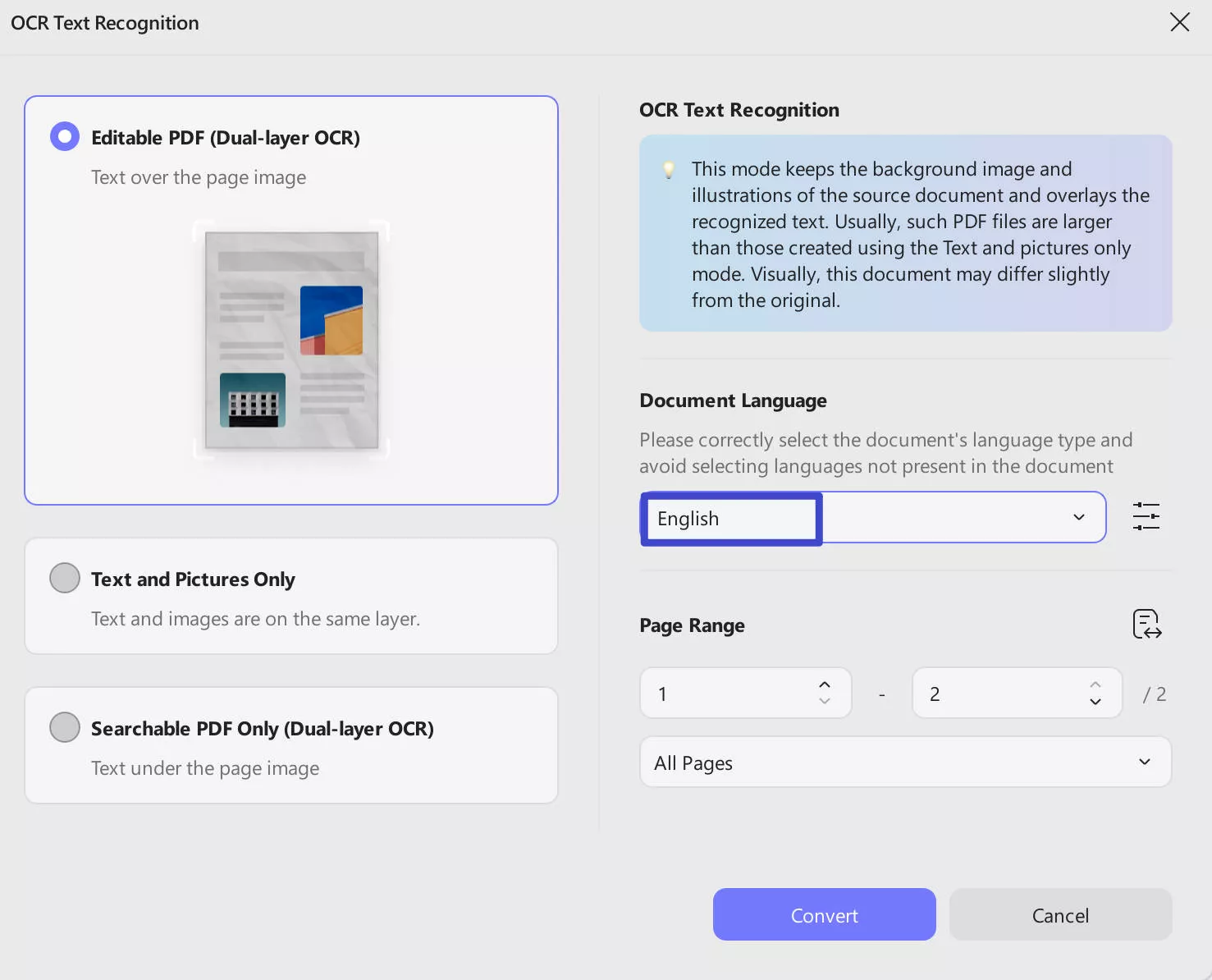Screen dimensions: 1212x980
Task: Decrease the start page number
Action: [825, 702]
